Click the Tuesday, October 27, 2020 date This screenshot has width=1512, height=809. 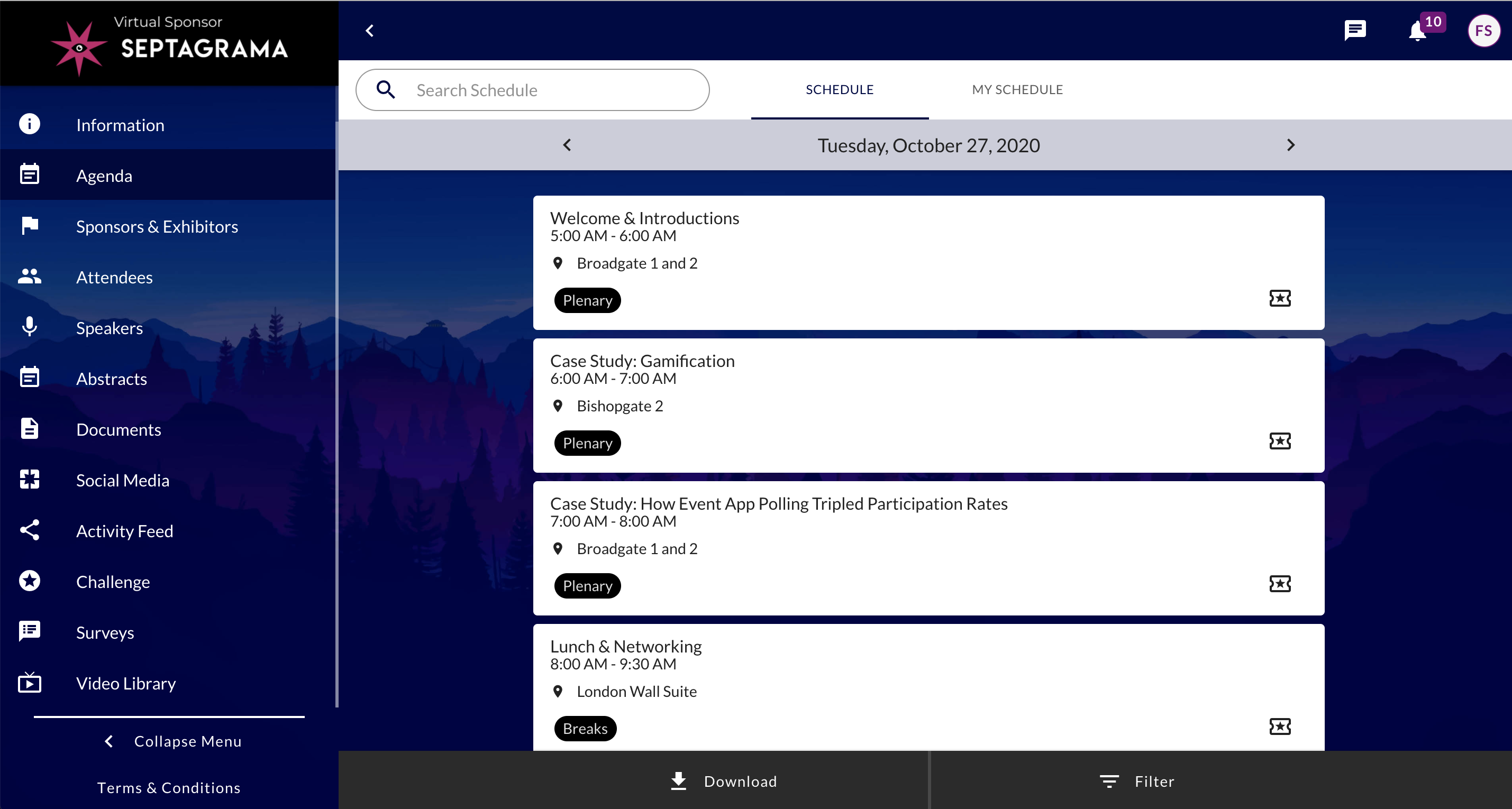click(x=928, y=145)
